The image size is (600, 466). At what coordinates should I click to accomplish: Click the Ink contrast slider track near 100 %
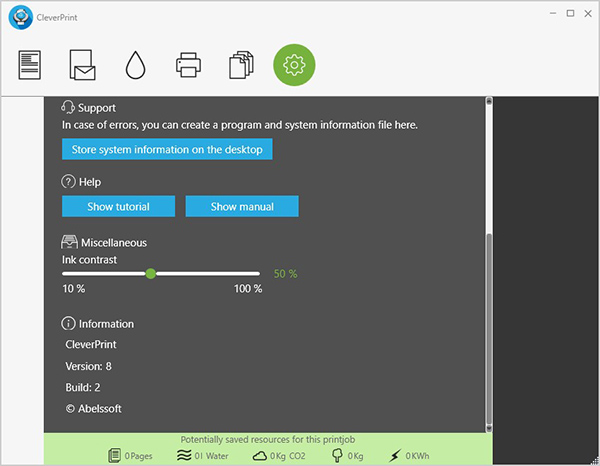[257, 274]
